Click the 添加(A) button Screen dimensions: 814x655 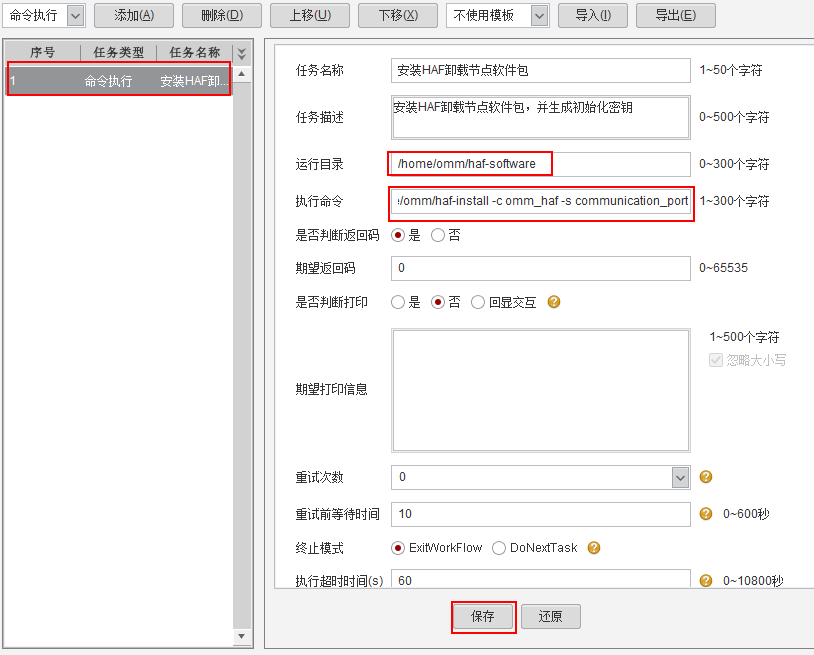pos(134,16)
